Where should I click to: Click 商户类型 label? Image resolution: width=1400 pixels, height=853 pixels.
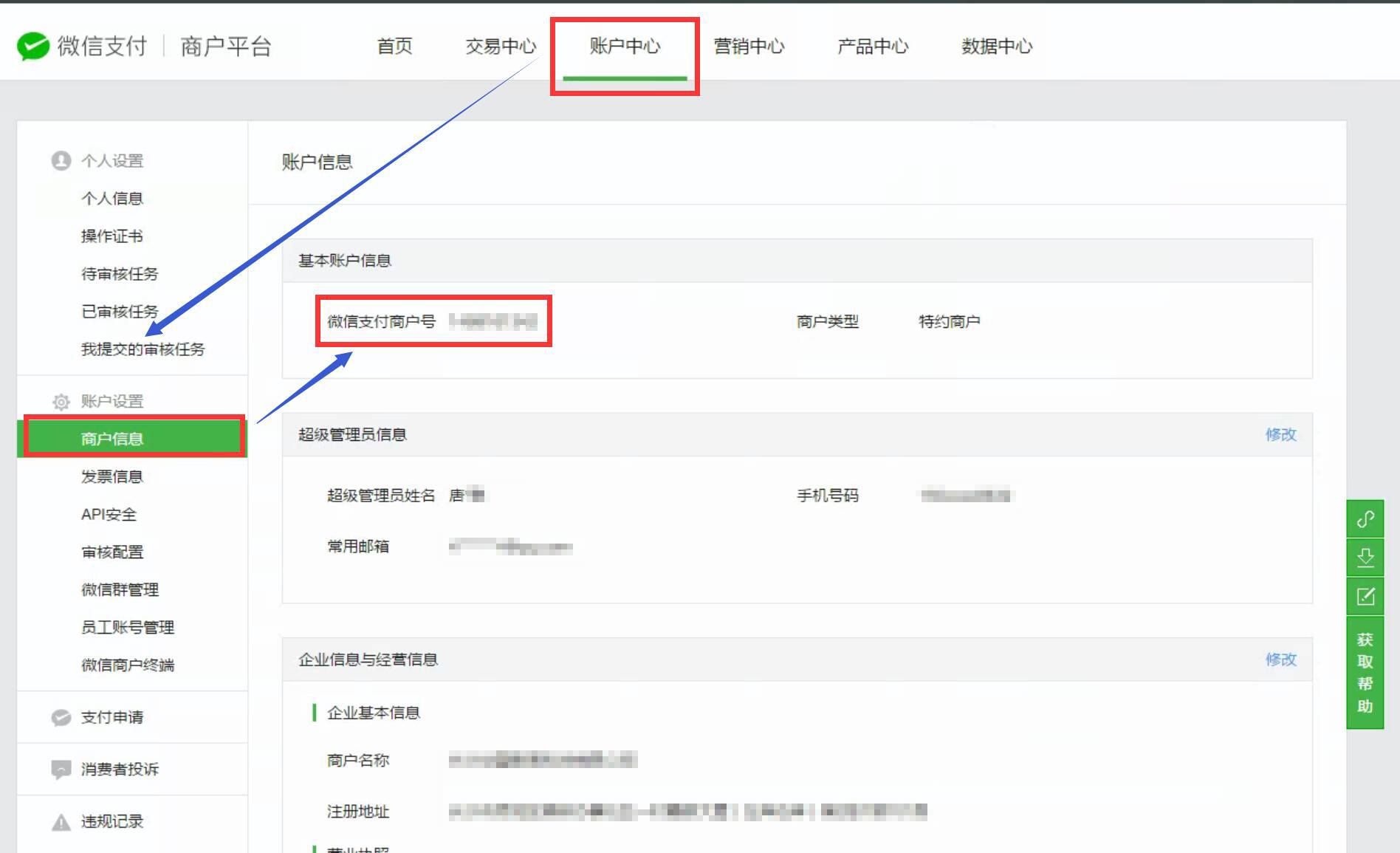click(827, 321)
